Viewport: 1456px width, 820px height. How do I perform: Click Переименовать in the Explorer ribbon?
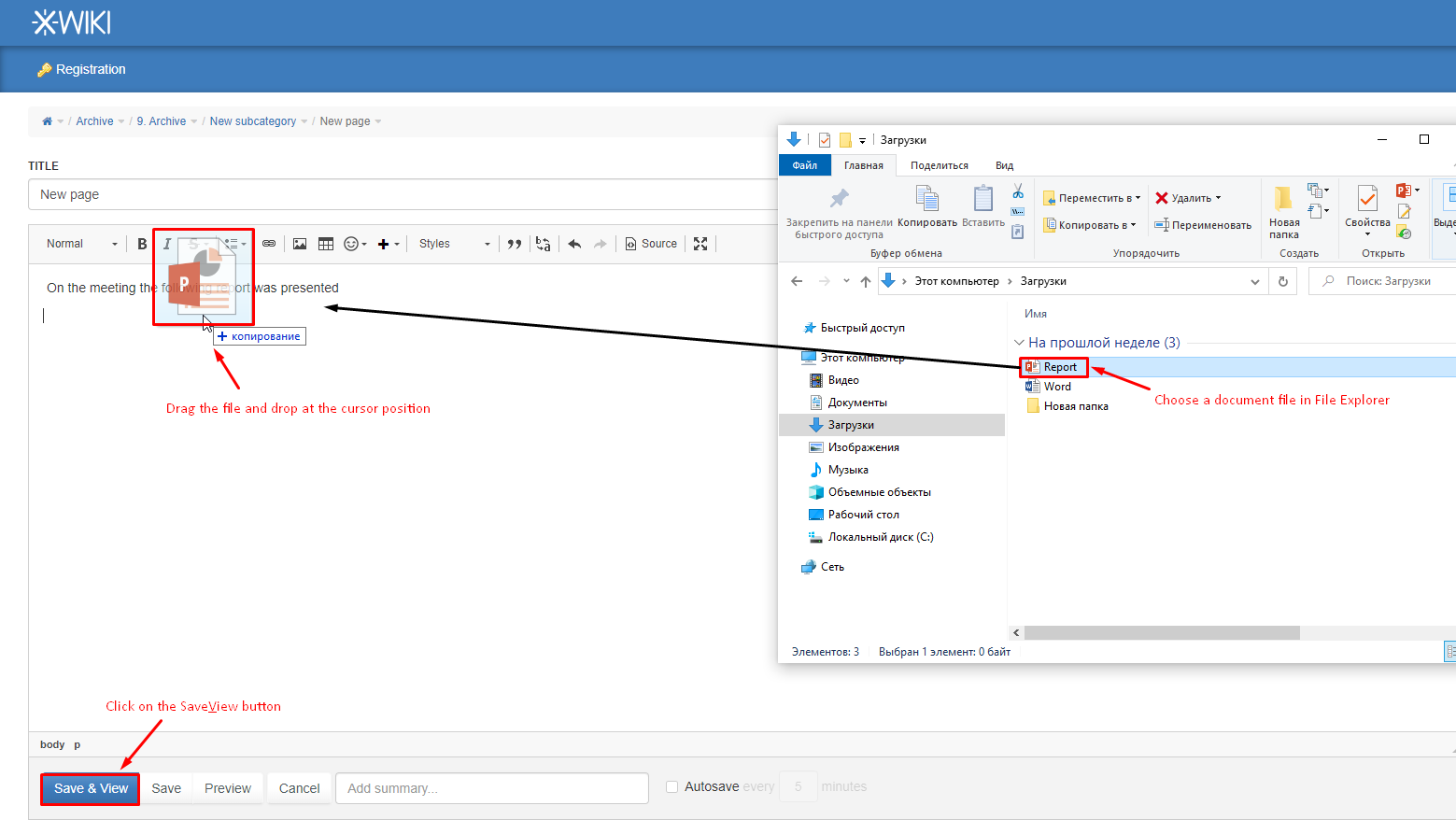pos(1203,225)
